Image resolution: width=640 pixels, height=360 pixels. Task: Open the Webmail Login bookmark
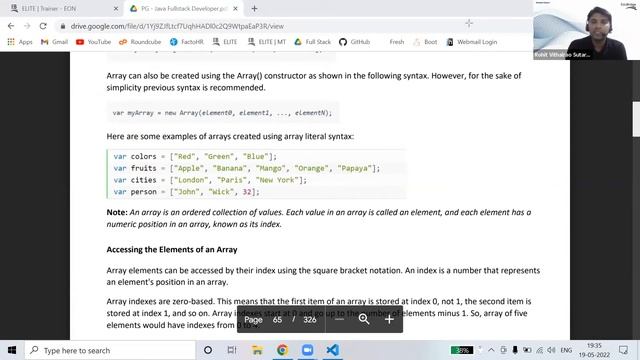tap(472, 42)
